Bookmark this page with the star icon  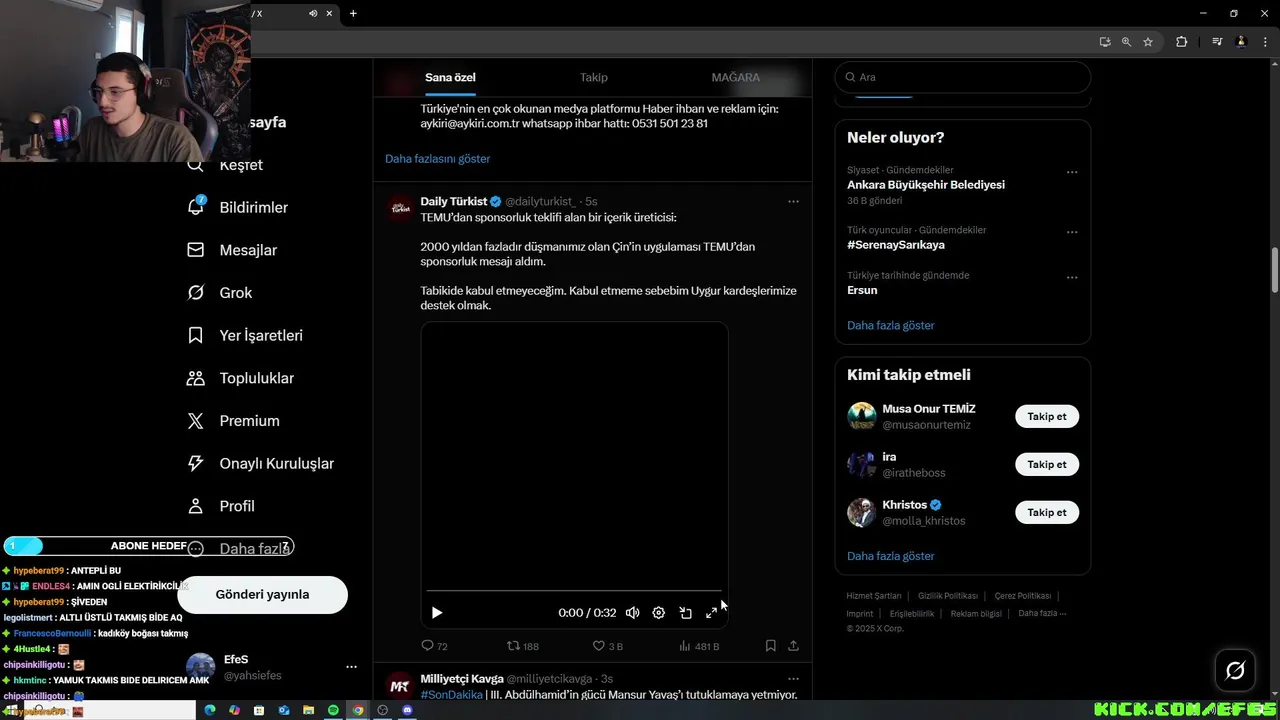pos(1148,42)
